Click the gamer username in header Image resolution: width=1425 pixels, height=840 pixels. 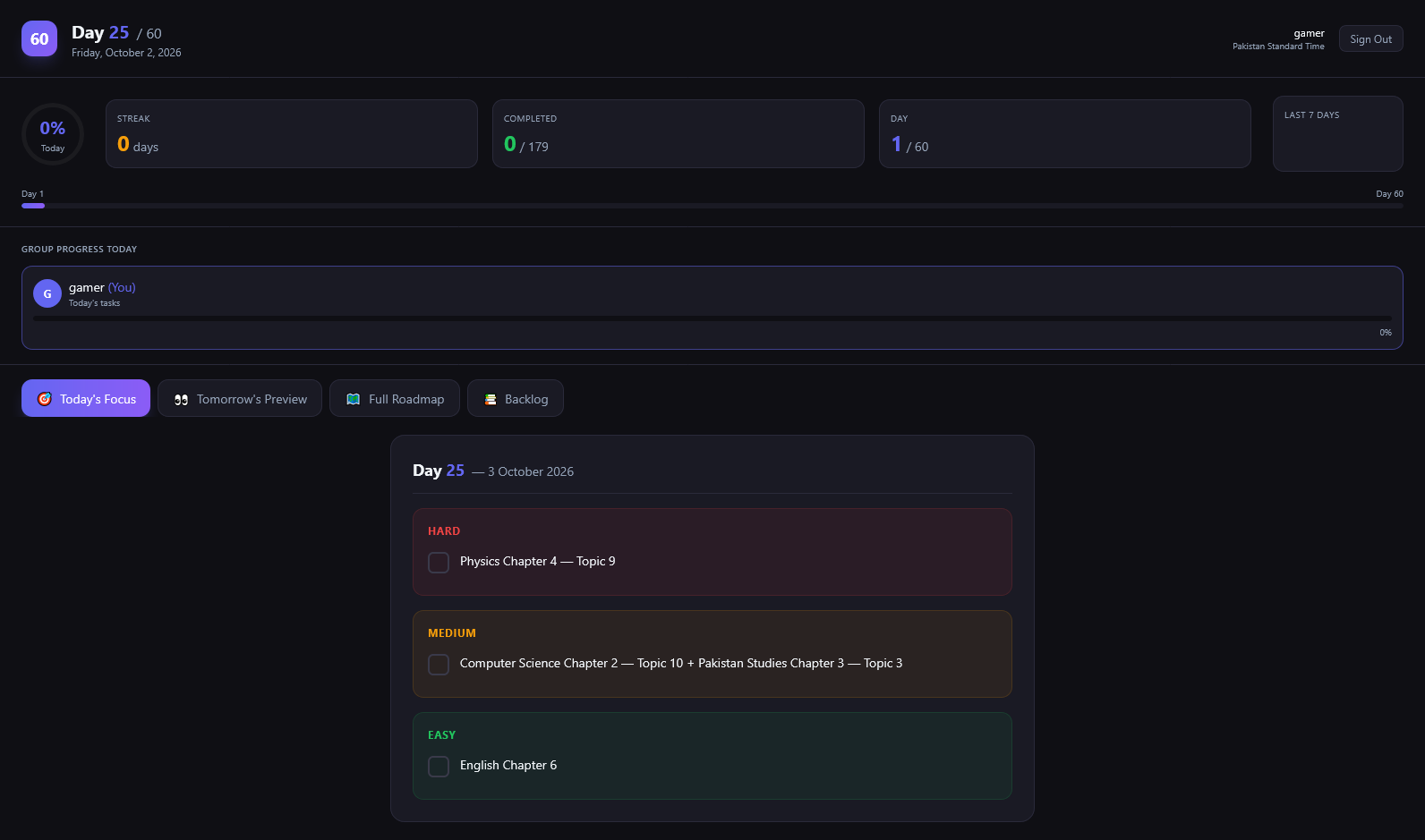[1309, 33]
